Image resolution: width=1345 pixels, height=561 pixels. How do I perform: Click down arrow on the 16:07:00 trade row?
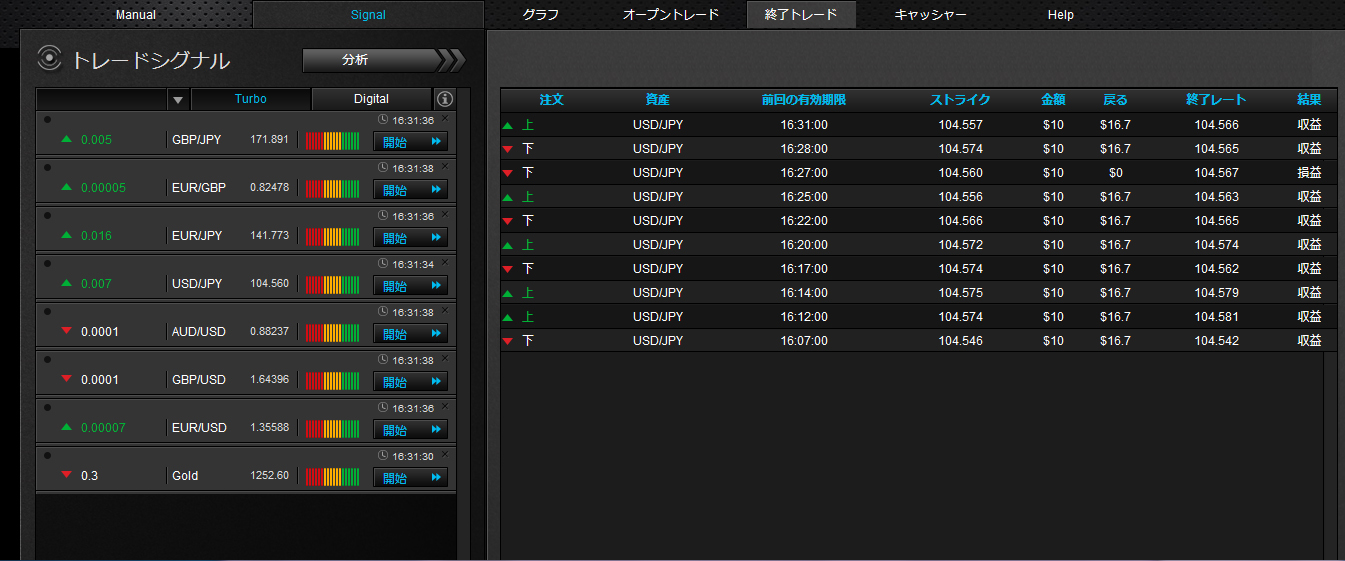(508, 341)
